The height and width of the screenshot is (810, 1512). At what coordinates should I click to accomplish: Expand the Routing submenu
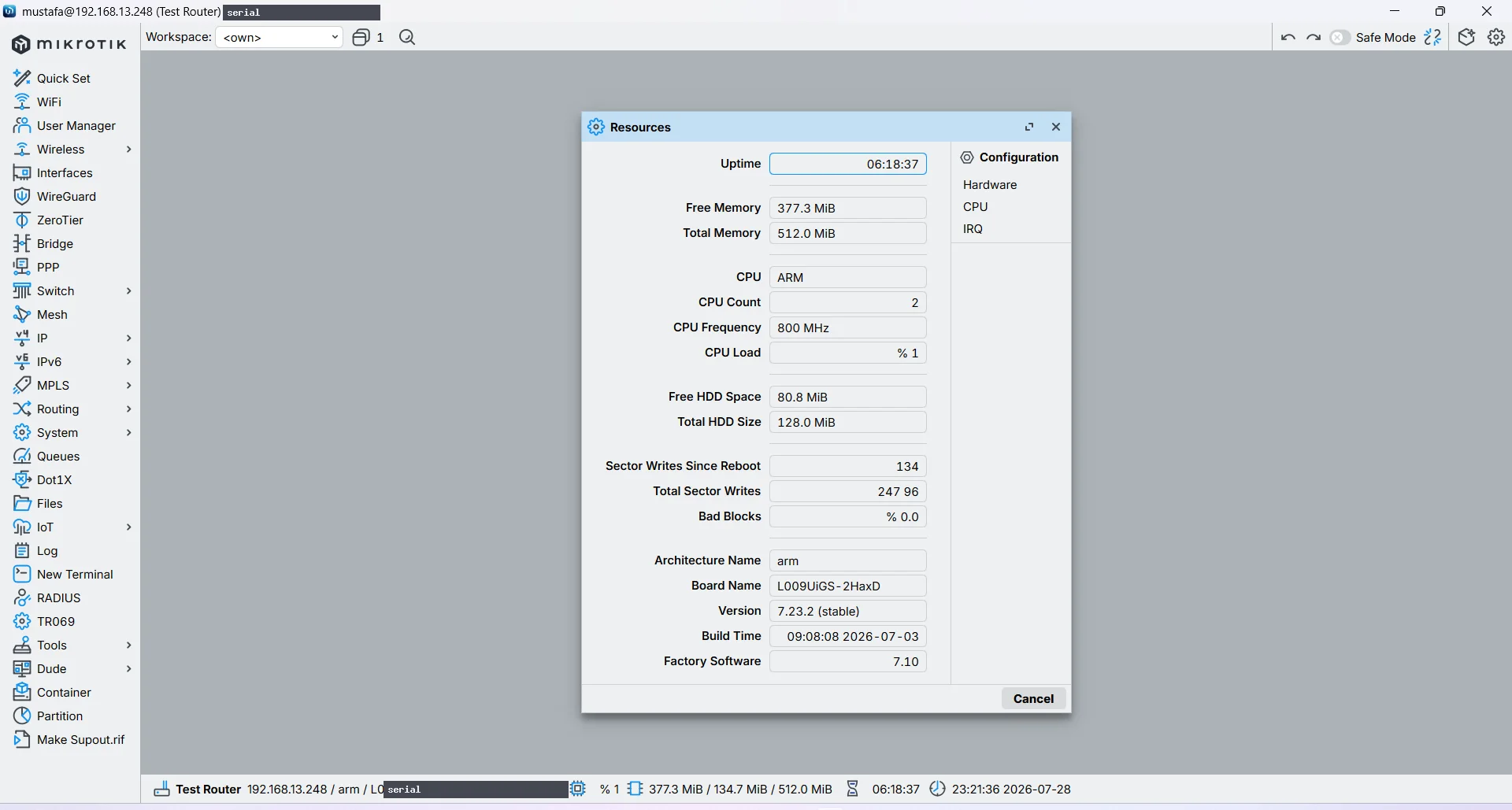pyautogui.click(x=128, y=409)
